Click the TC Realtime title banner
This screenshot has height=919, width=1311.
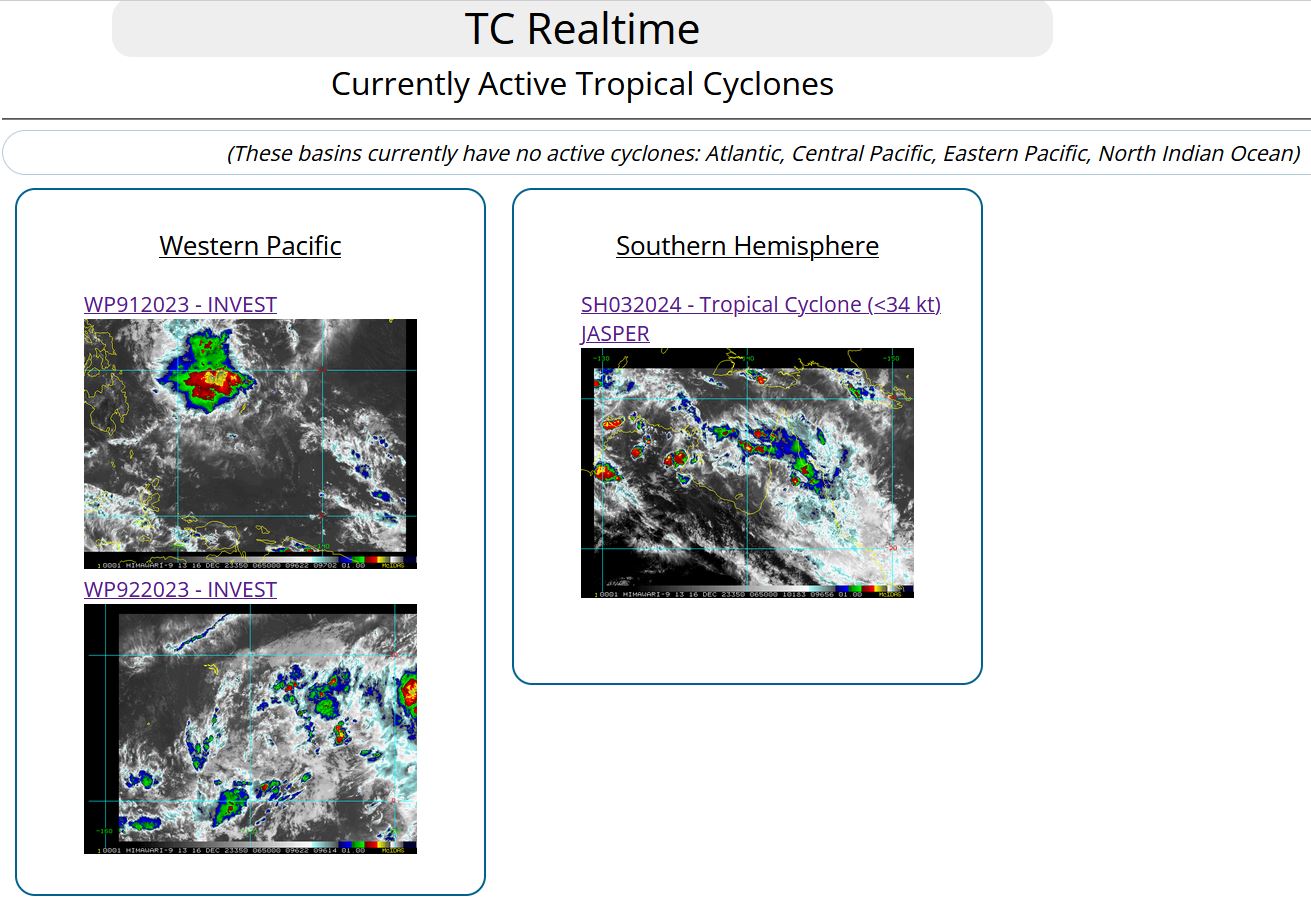coord(582,29)
